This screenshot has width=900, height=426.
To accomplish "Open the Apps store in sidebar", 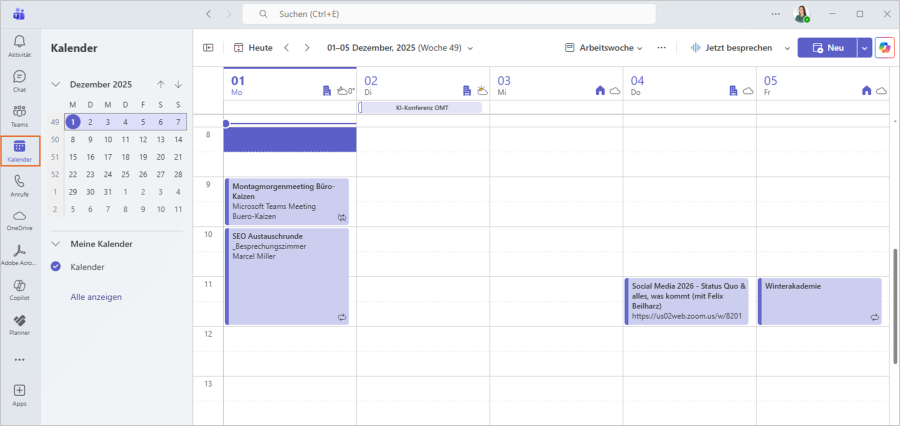I will click(20, 395).
